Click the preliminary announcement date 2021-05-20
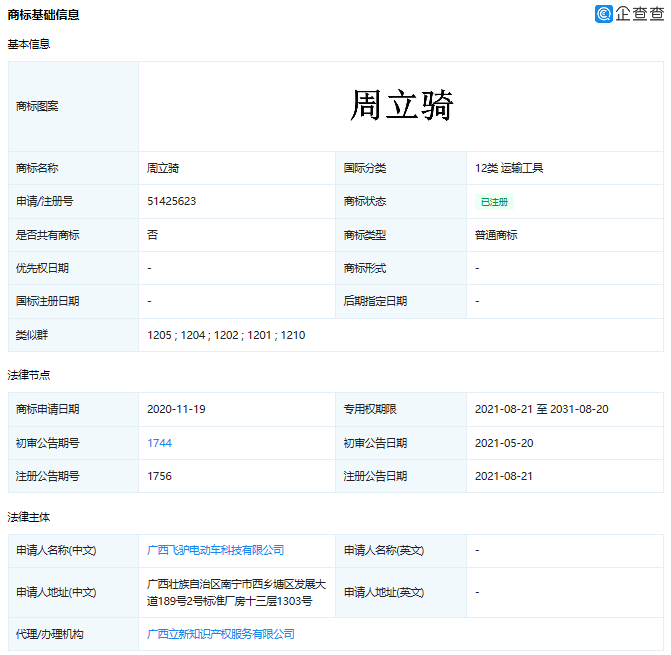Image resolution: width=671 pixels, height=655 pixels. pos(504,443)
